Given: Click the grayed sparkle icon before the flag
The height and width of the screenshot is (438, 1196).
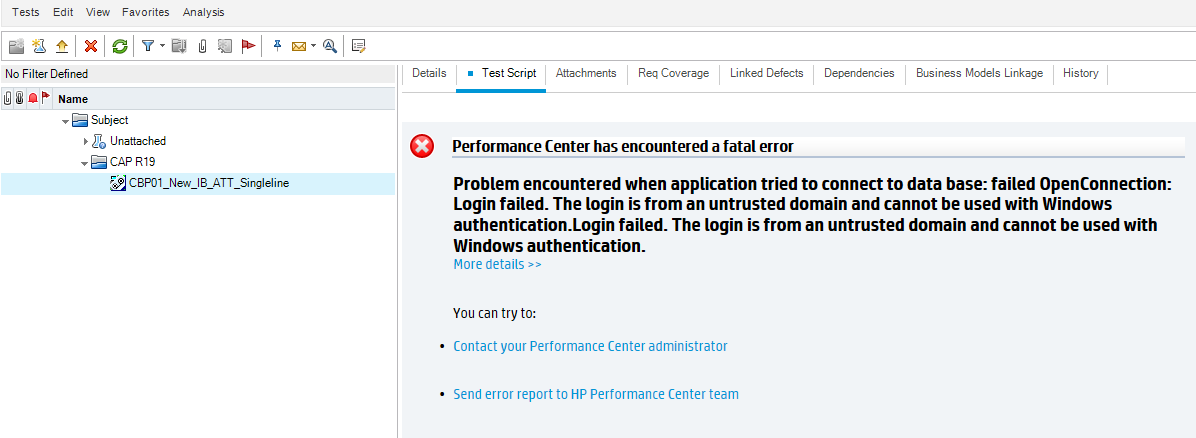Looking at the screenshot, I should coord(224,47).
